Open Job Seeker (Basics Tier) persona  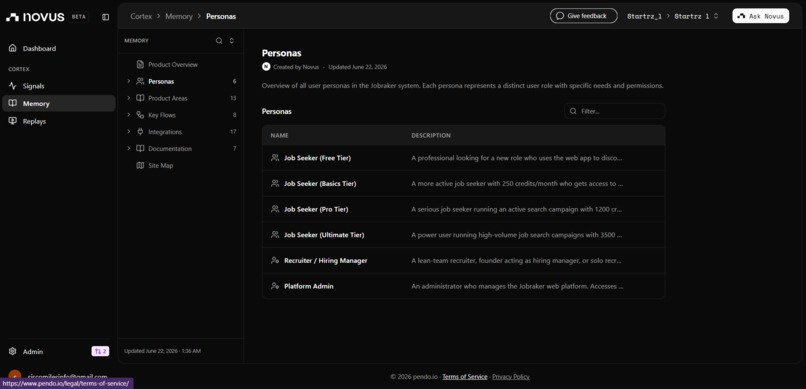pos(320,183)
